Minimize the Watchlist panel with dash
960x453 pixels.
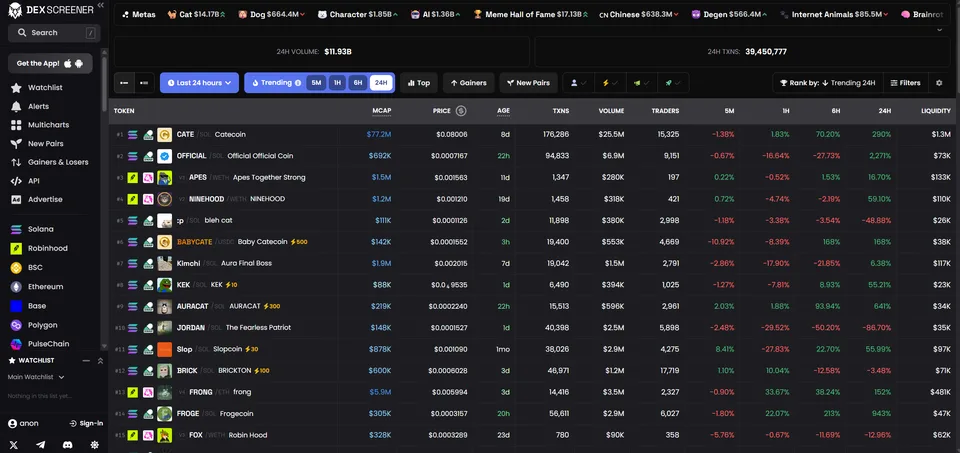[86, 361]
